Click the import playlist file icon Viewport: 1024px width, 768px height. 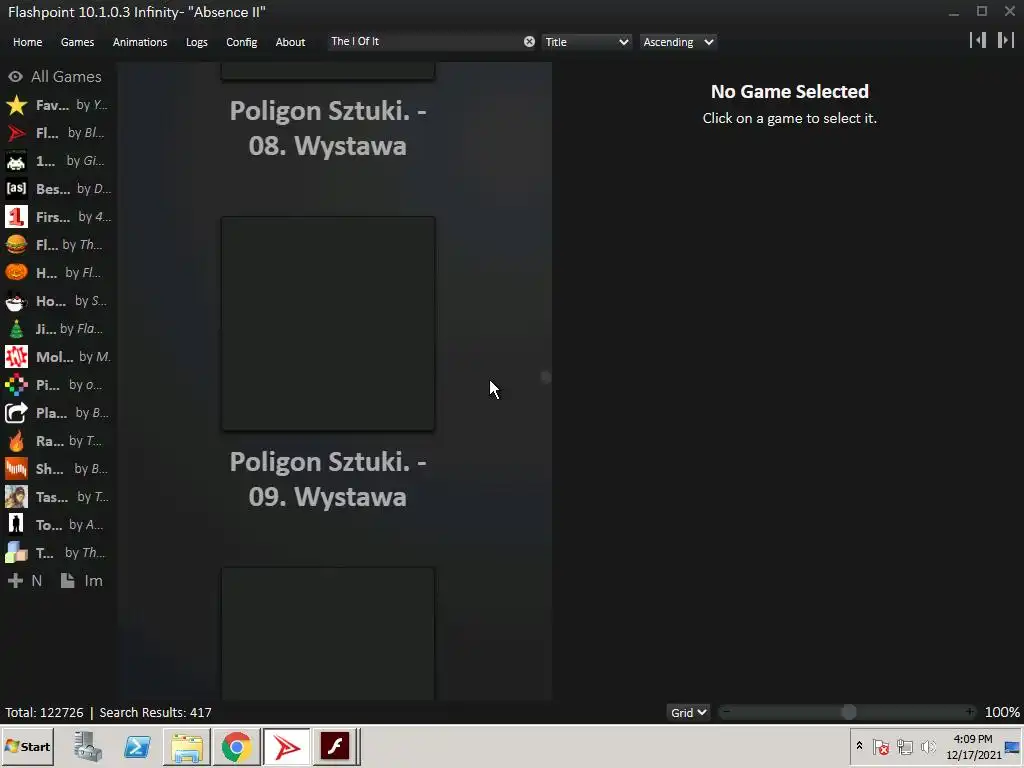click(x=67, y=581)
